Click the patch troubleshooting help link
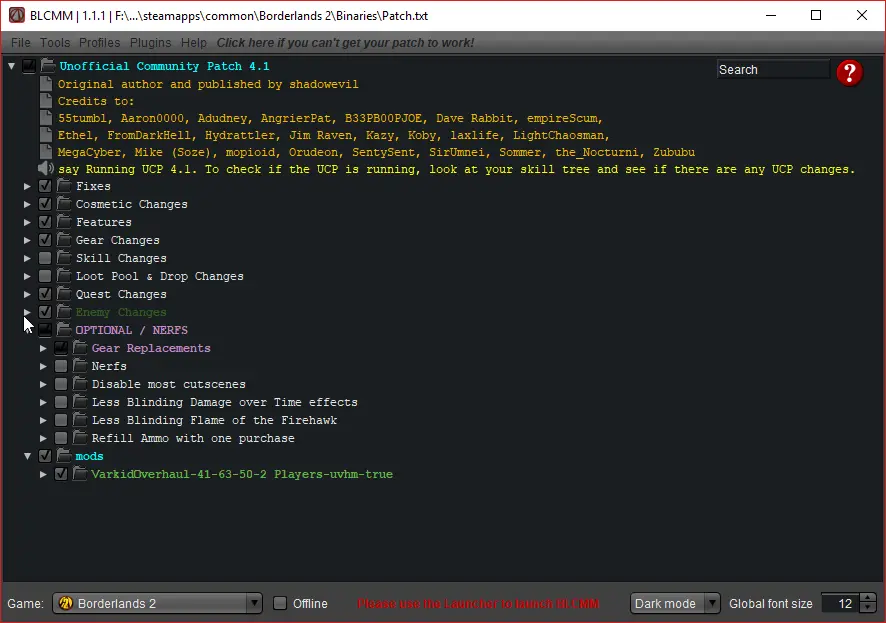Image resolution: width=886 pixels, height=623 pixels. point(345,43)
